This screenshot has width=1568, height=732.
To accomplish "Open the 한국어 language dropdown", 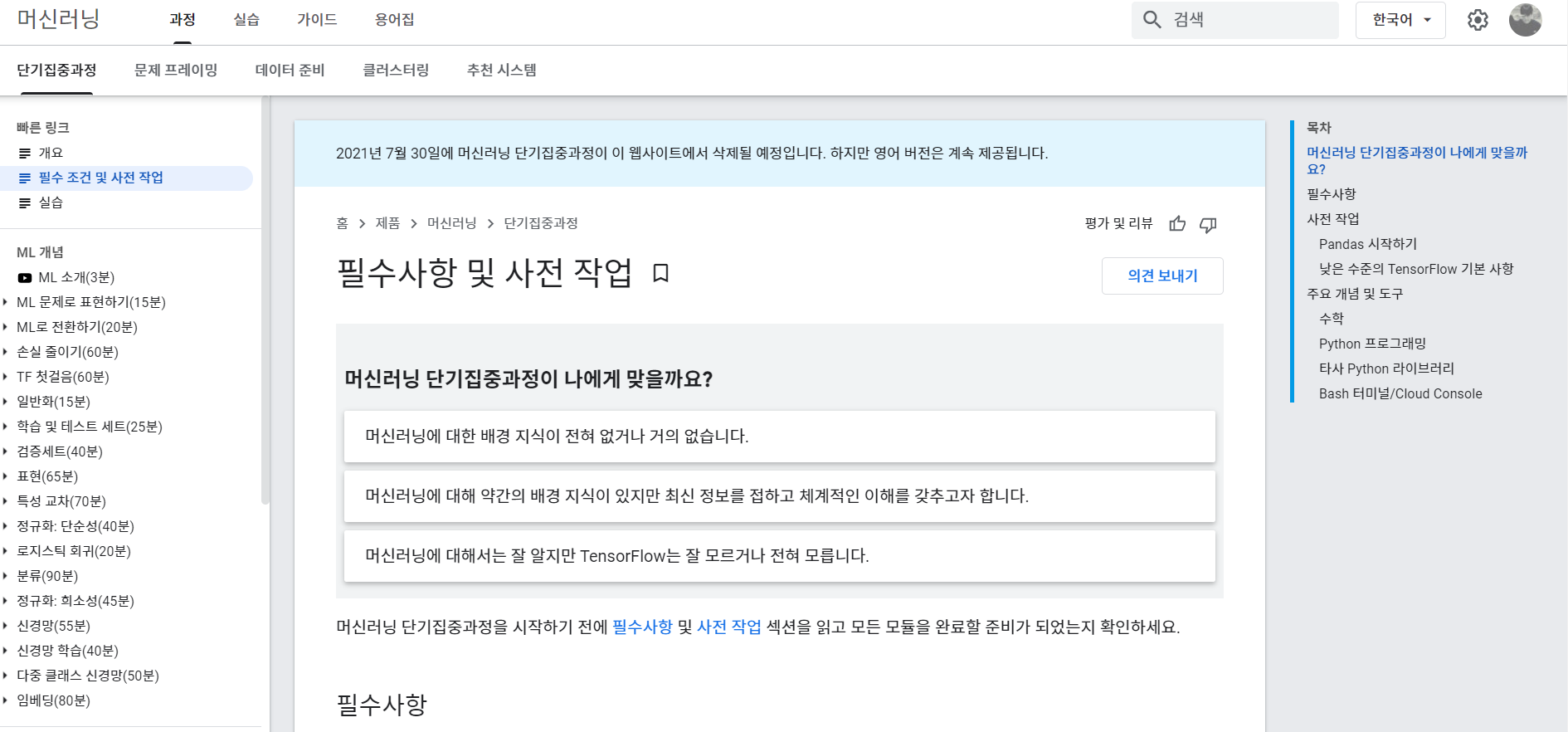I will [x=1400, y=20].
